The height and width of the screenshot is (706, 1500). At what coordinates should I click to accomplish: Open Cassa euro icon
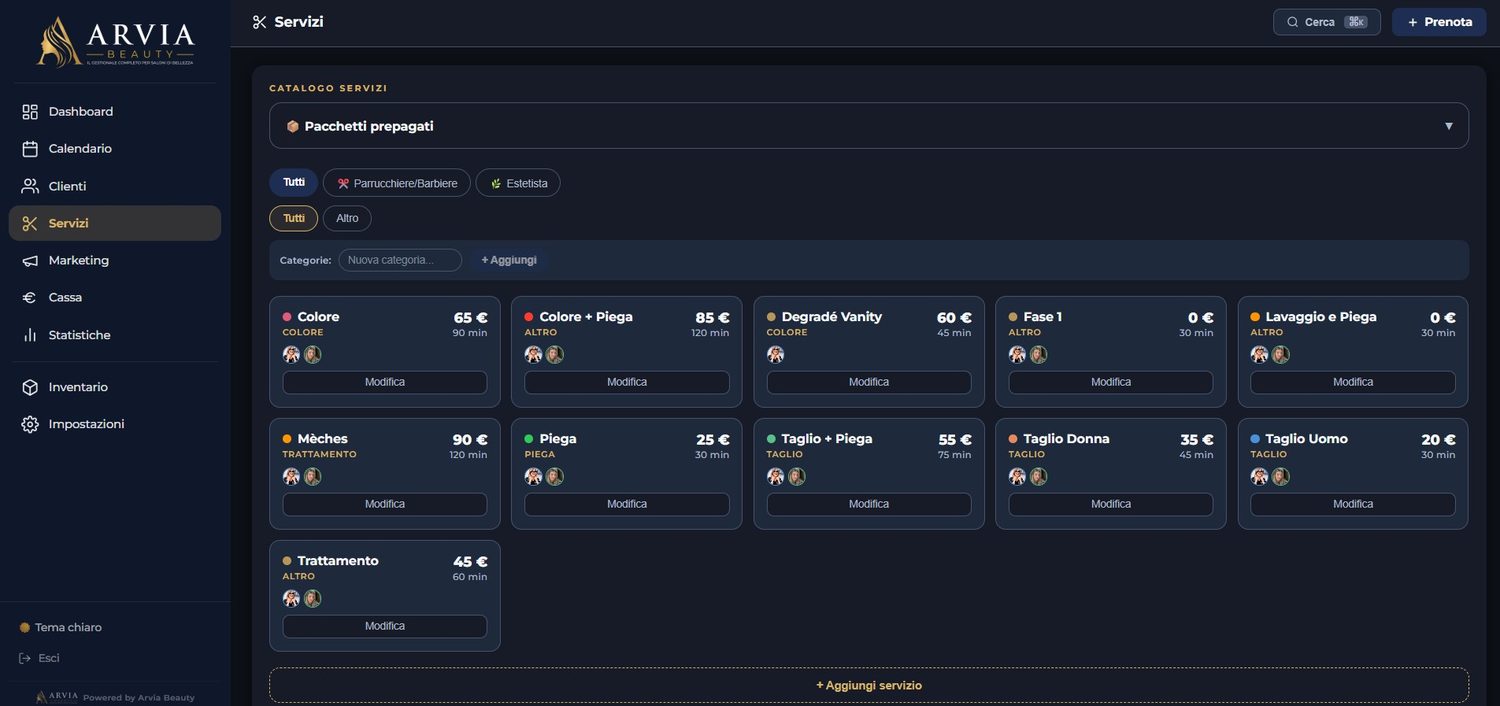(30, 297)
